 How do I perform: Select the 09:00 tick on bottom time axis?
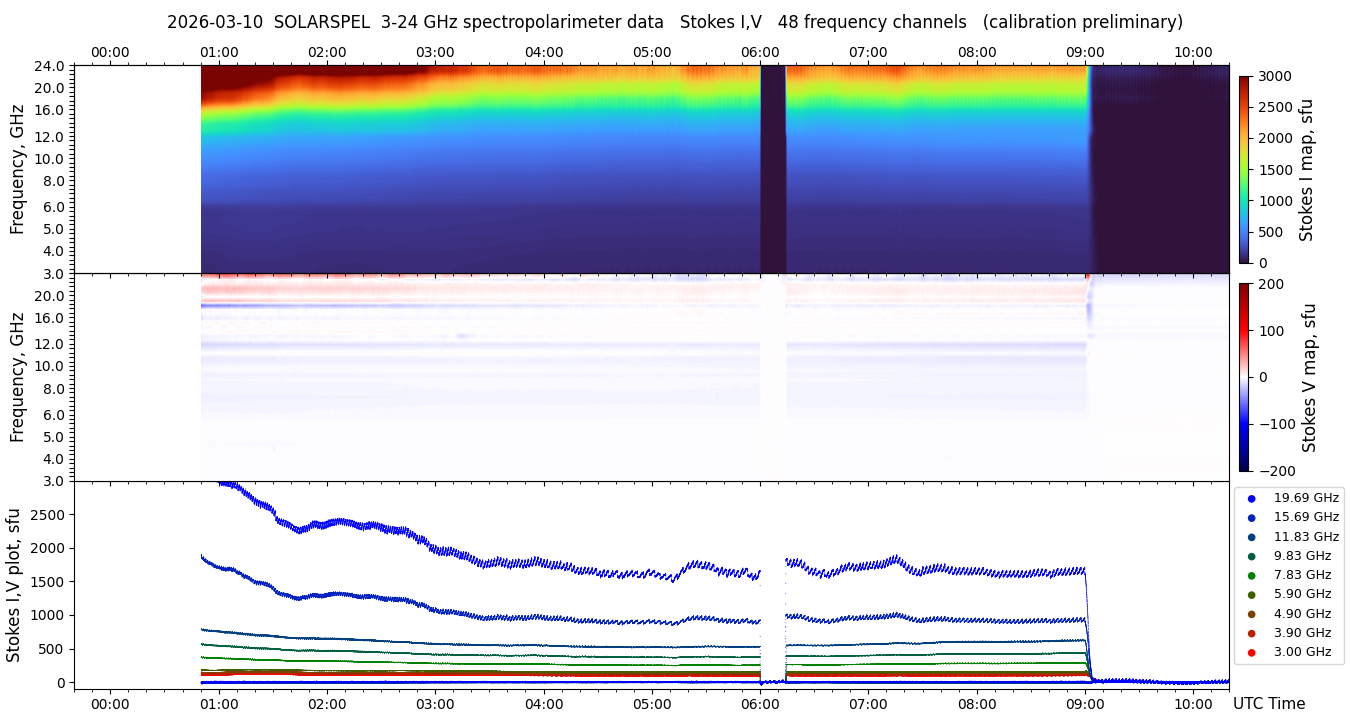coord(1085,704)
